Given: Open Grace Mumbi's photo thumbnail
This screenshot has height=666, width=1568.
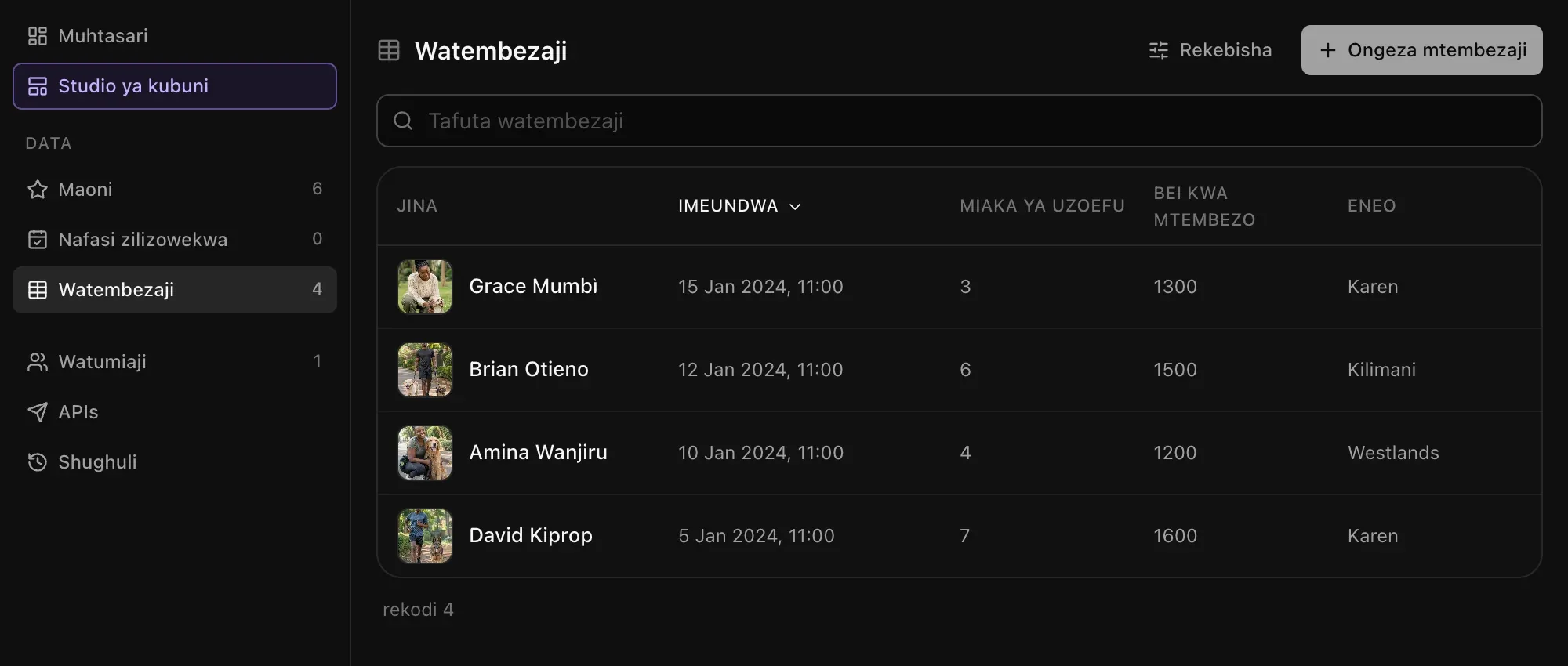Looking at the screenshot, I should pos(425,287).
